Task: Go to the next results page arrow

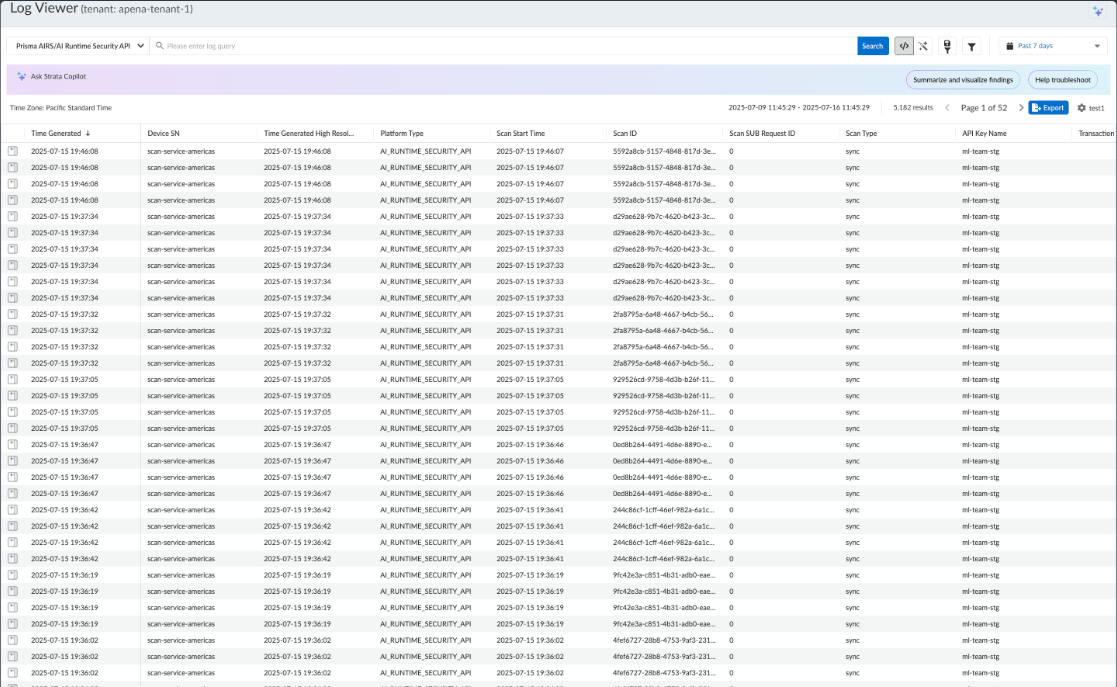Action: tap(1020, 108)
